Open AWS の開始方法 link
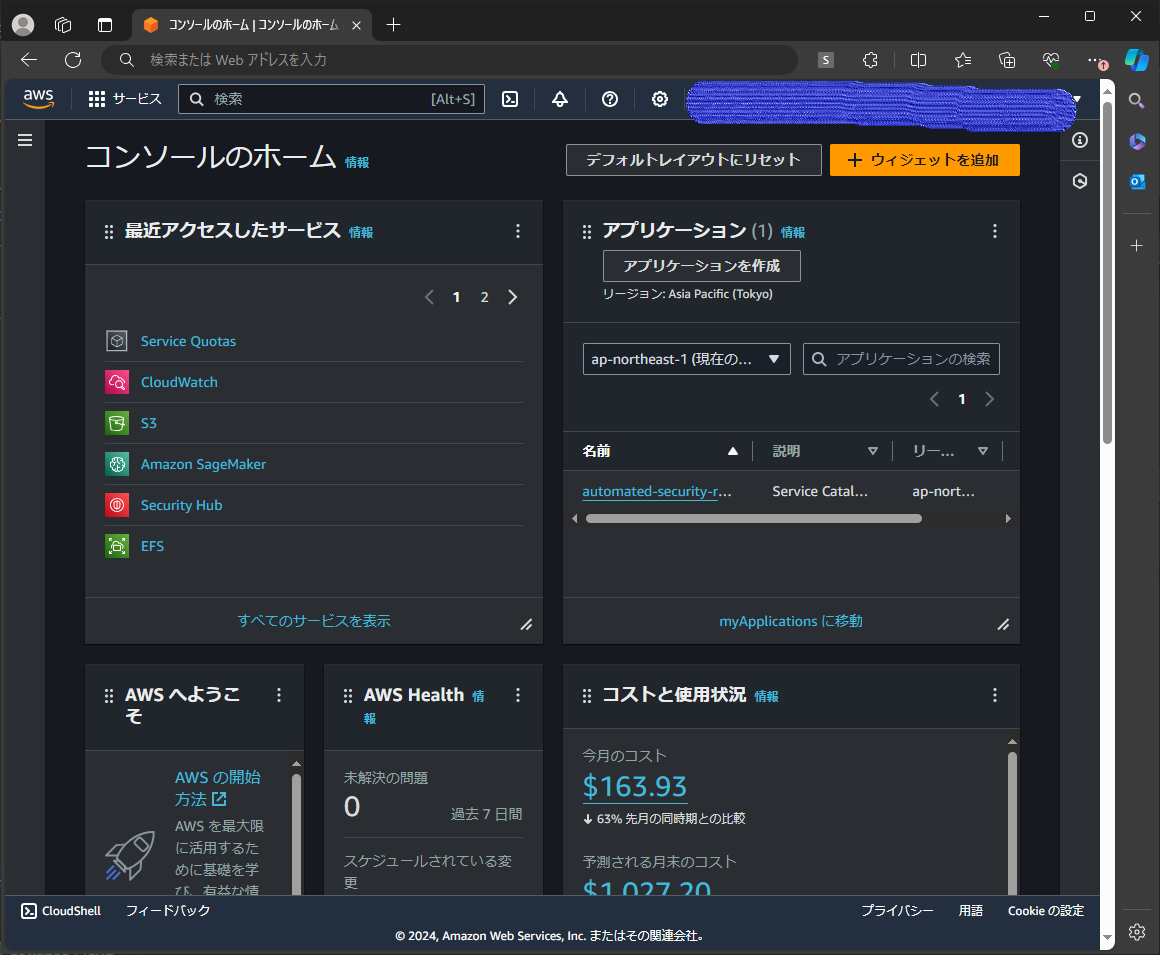 (218, 788)
